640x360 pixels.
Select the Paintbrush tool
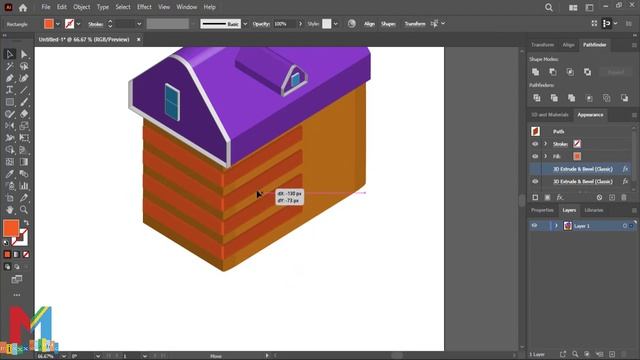pyautogui.click(x=24, y=102)
